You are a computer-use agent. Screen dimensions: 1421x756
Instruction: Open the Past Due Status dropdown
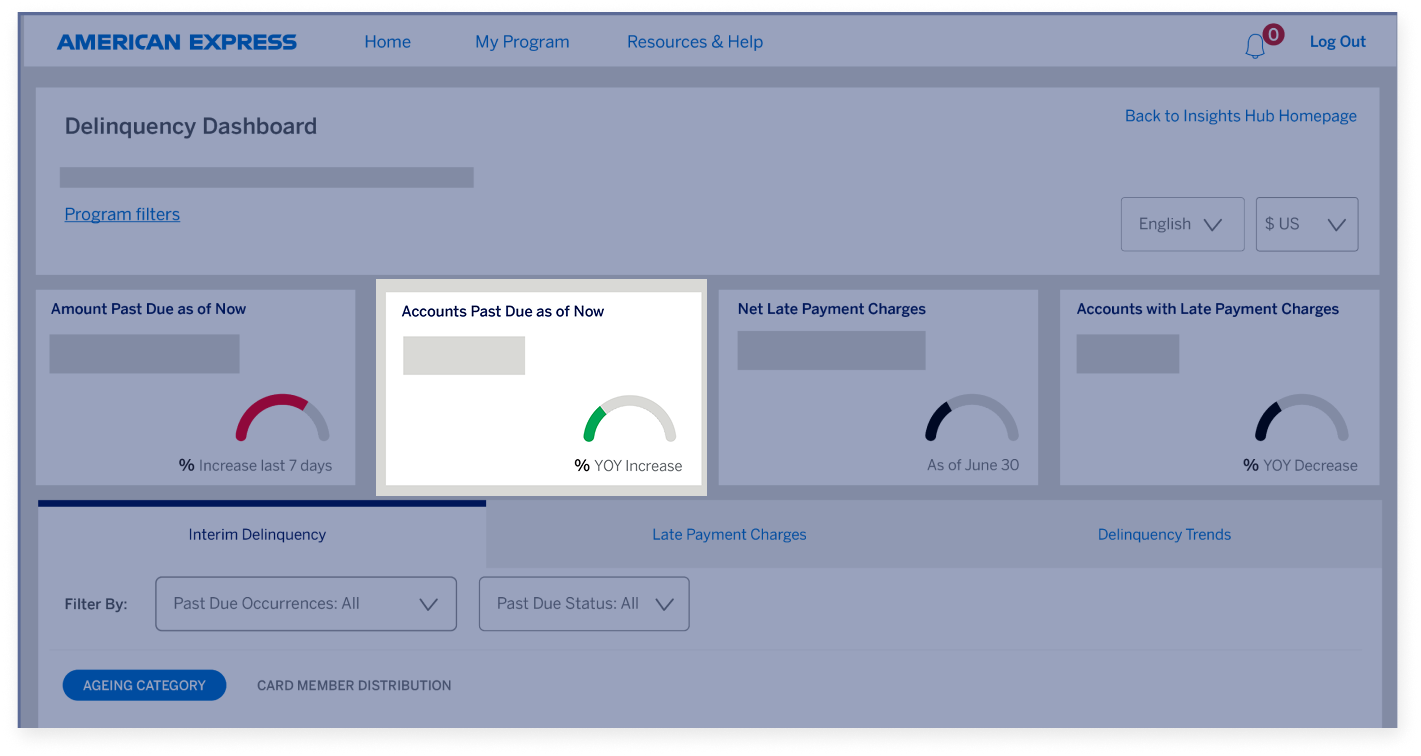pos(584,603)
